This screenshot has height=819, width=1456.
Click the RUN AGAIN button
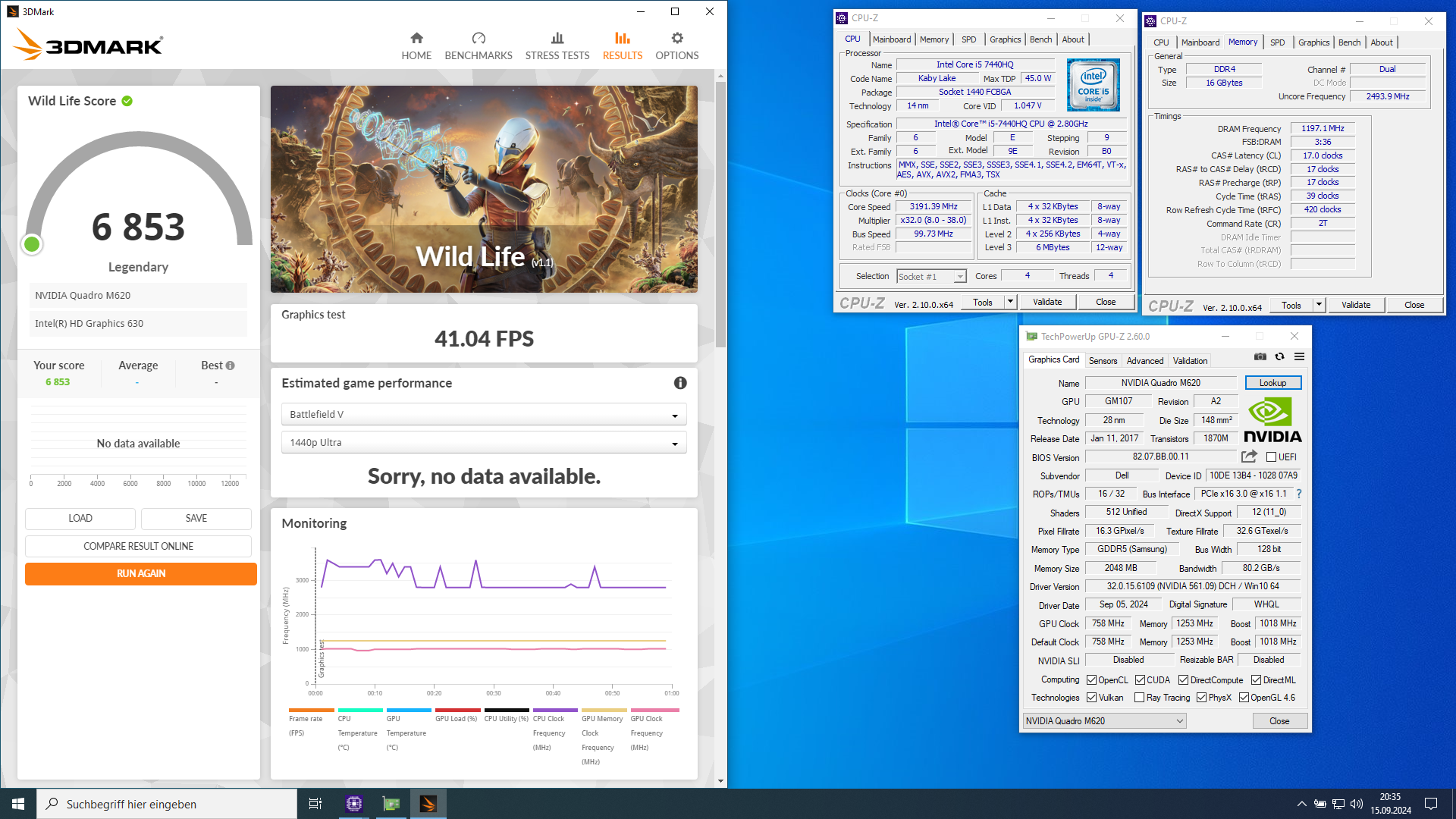pyautogui.click(x=141, y=573)
